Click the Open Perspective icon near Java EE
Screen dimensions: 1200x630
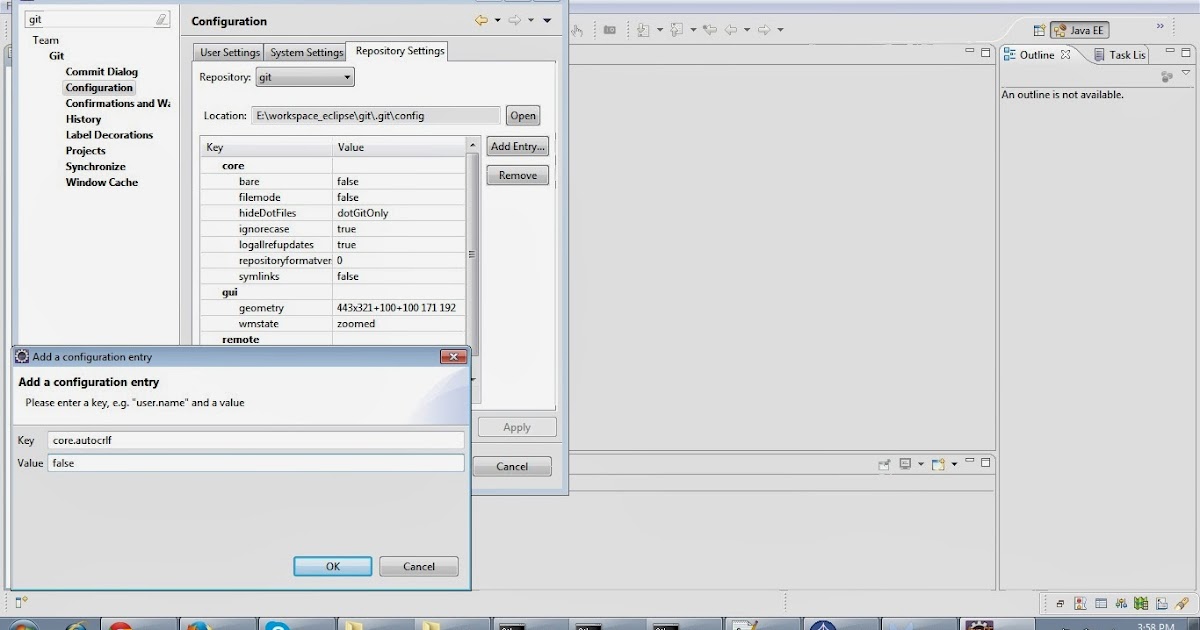point(1041,29)
